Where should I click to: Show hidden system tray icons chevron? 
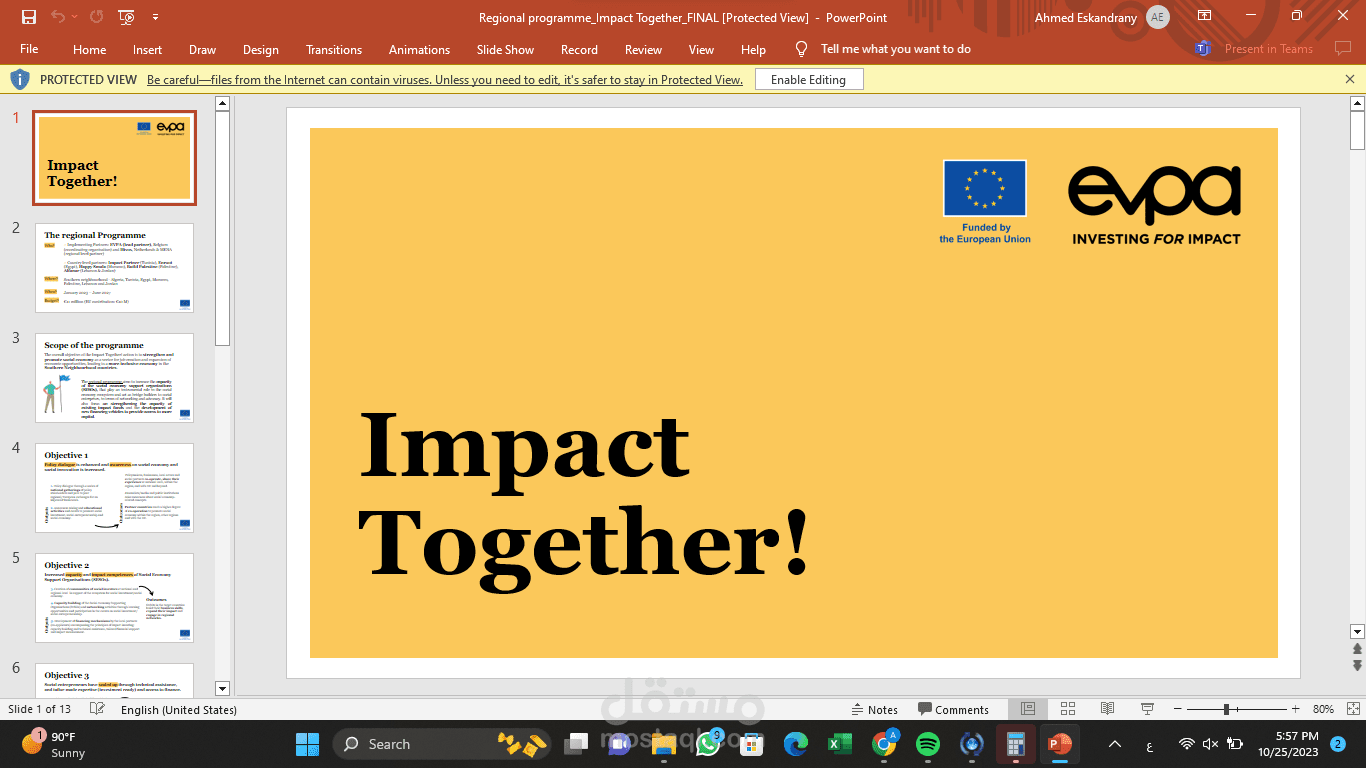click(x=1116, y=744)
